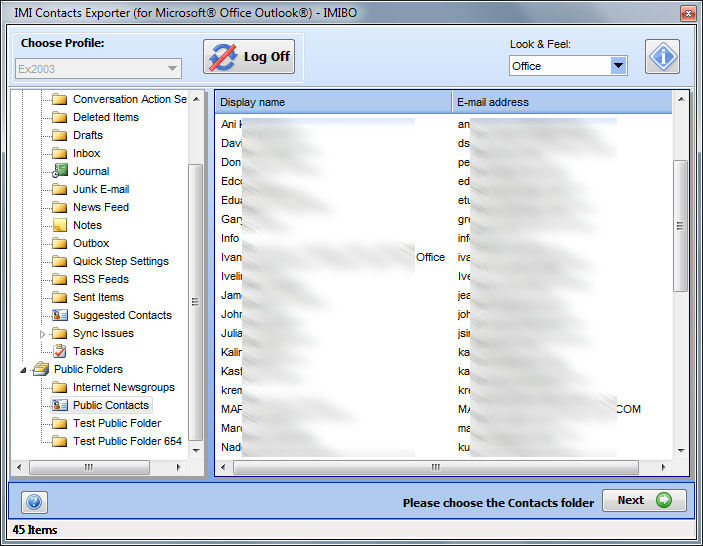
Task: Select the Deleted Items folder icon
Action: (x=59, y=117)
